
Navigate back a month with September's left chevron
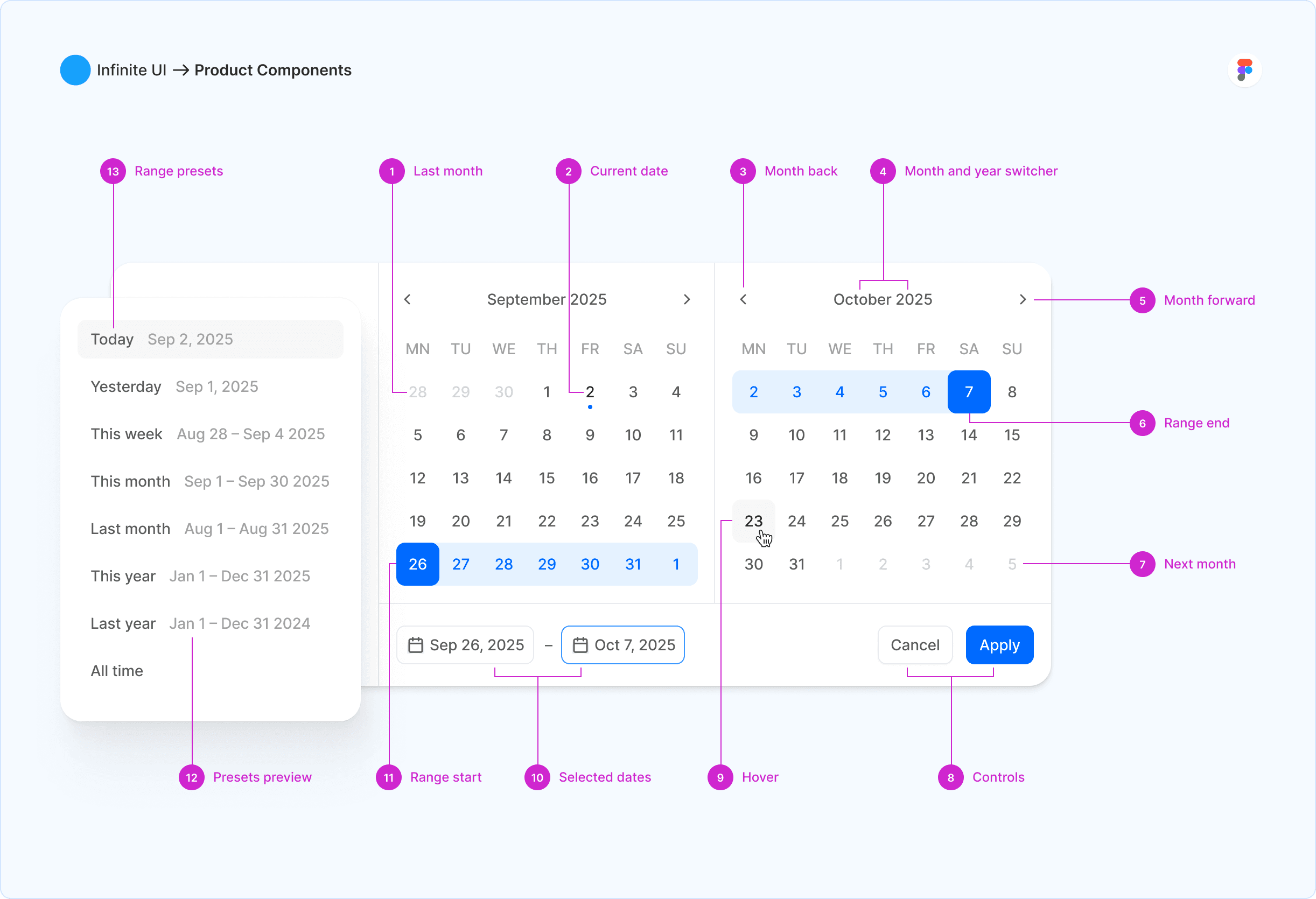click(x=407, y=299)
